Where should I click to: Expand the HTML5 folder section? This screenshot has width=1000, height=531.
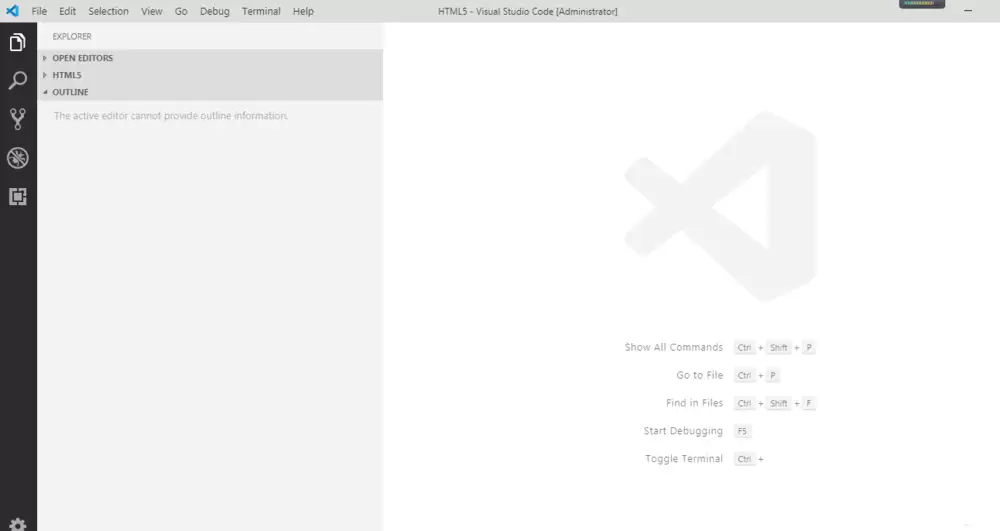point(67,75)
